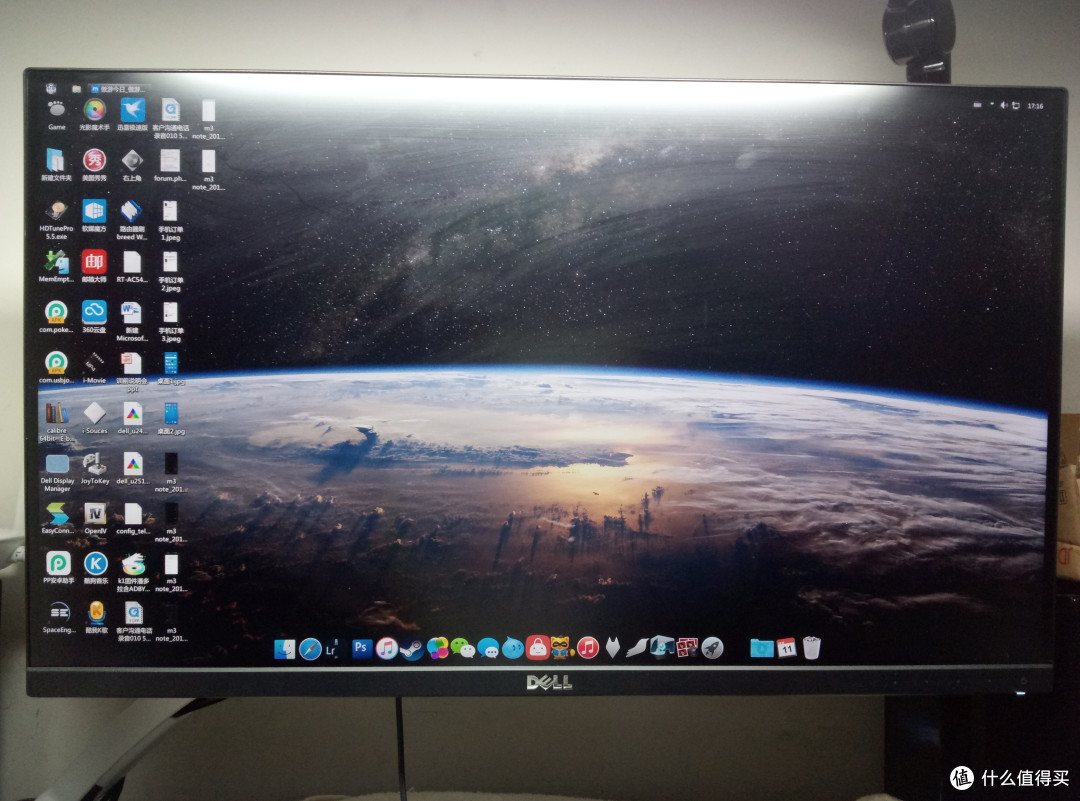Launch 迅雷极速版 from the desktop
The image size is (1080, 801).
tap(132, 115)
